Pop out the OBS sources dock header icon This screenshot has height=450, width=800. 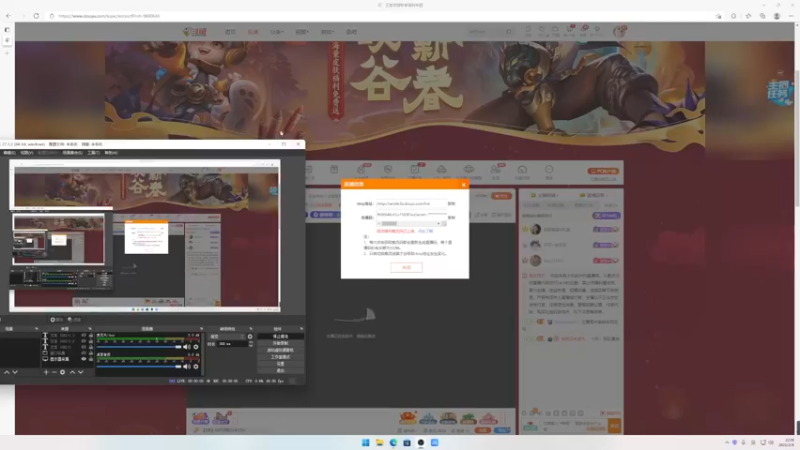tap(90, 329)
